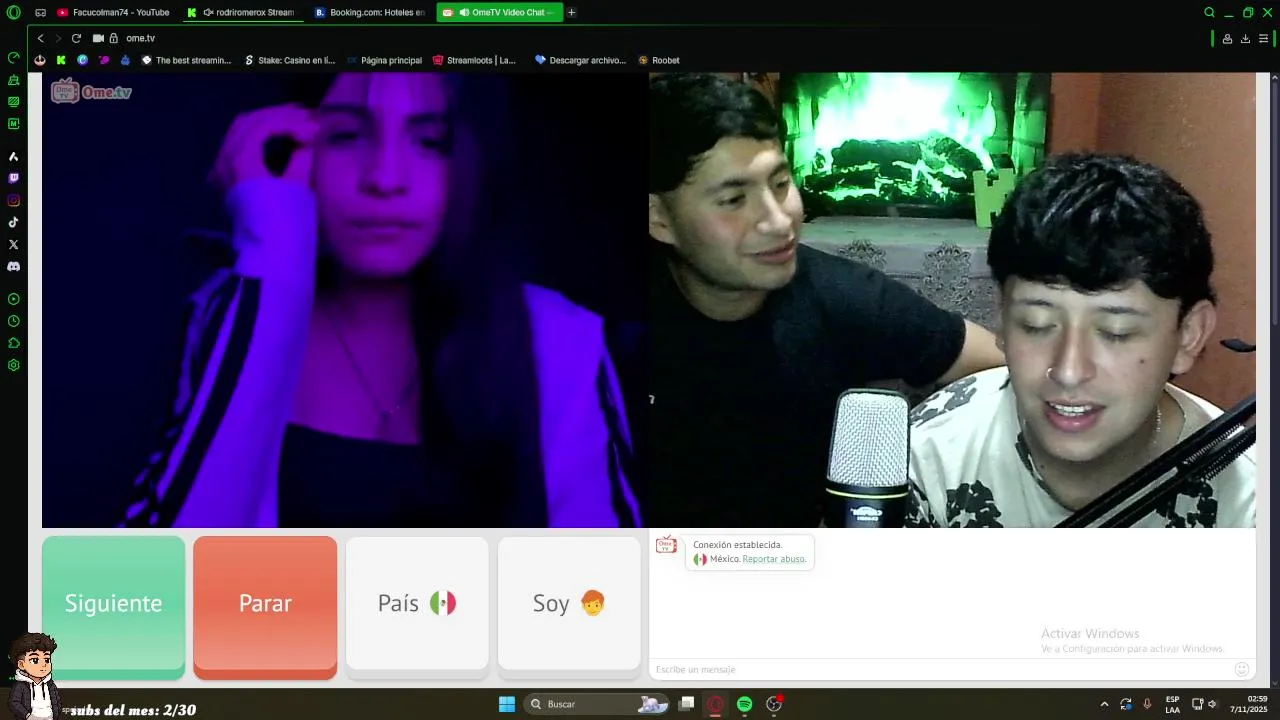Click the ome.tv address bar URL
Image resolution: width=1280 pixels, height=720 pixels.
(140, 38)
